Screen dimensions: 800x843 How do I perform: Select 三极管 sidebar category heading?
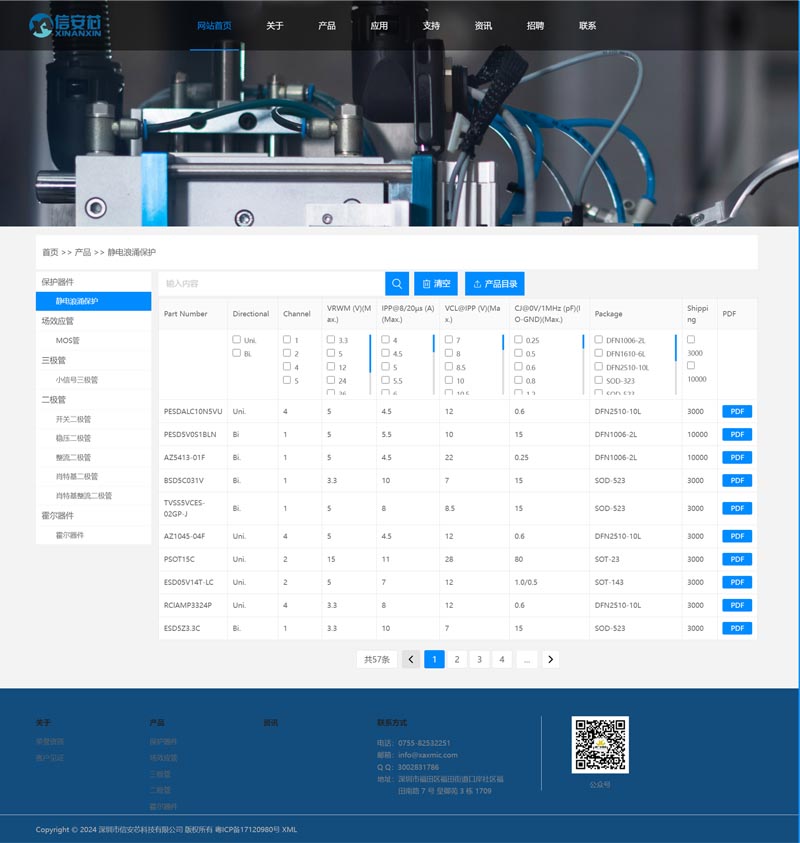point(53,360)
